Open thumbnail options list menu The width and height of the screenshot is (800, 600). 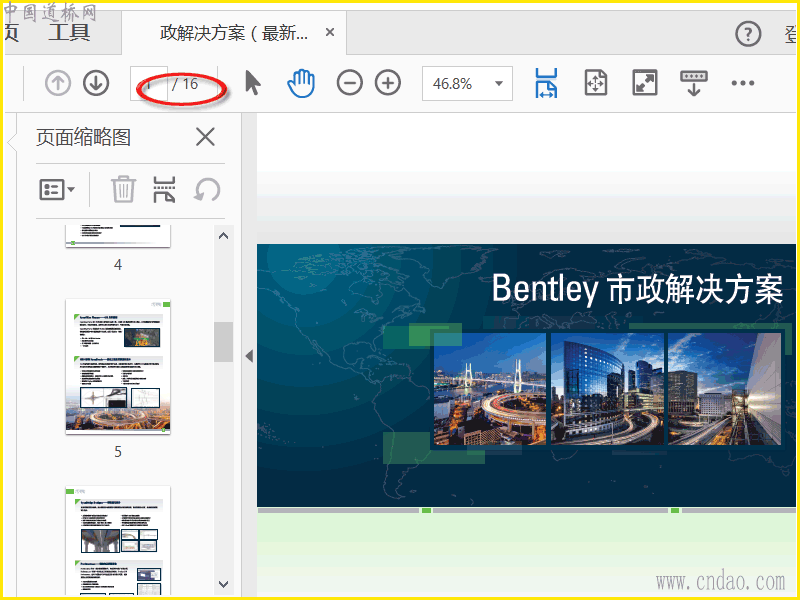[x=57, y=190]
